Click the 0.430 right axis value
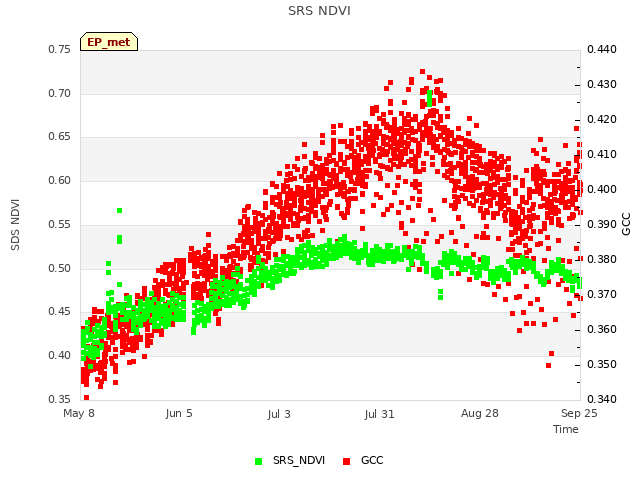This screenshot has width=640, height=480. pyautogui.click(x=602, y=84)
